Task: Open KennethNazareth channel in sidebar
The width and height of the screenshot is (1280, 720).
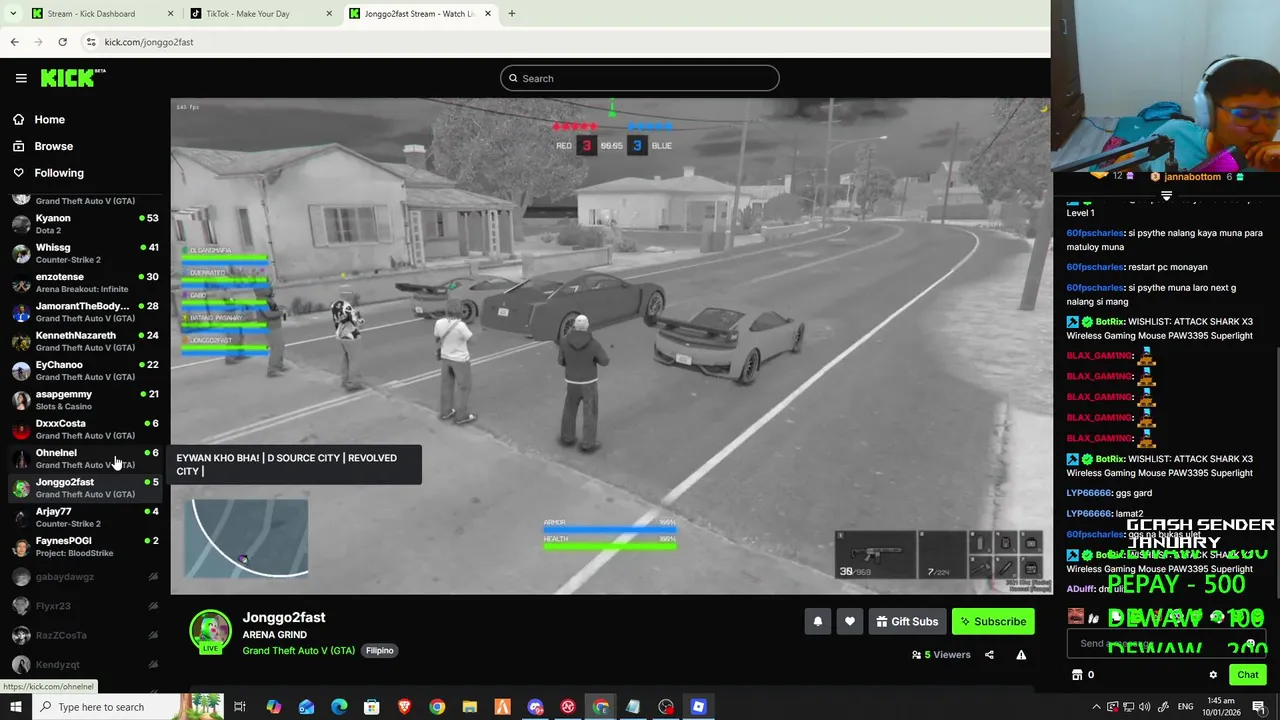Action: (x=85, y=341)
